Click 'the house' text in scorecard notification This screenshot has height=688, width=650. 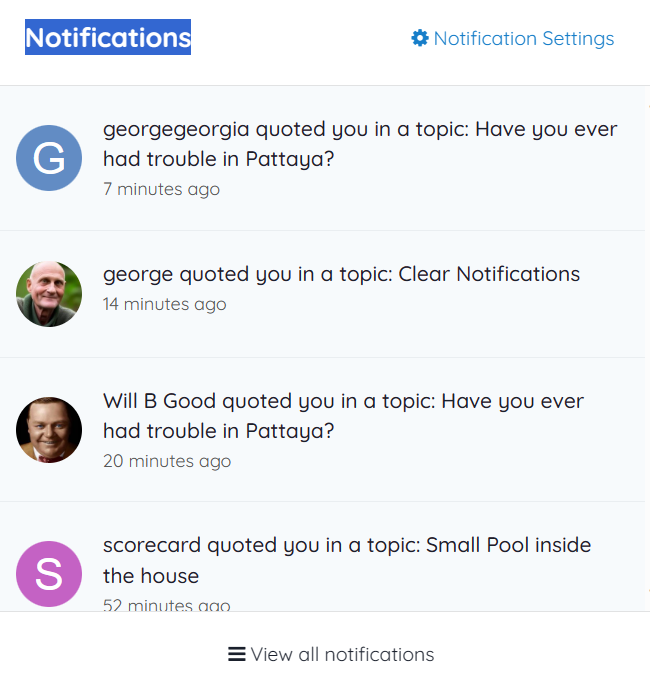(x=151, y=576)
